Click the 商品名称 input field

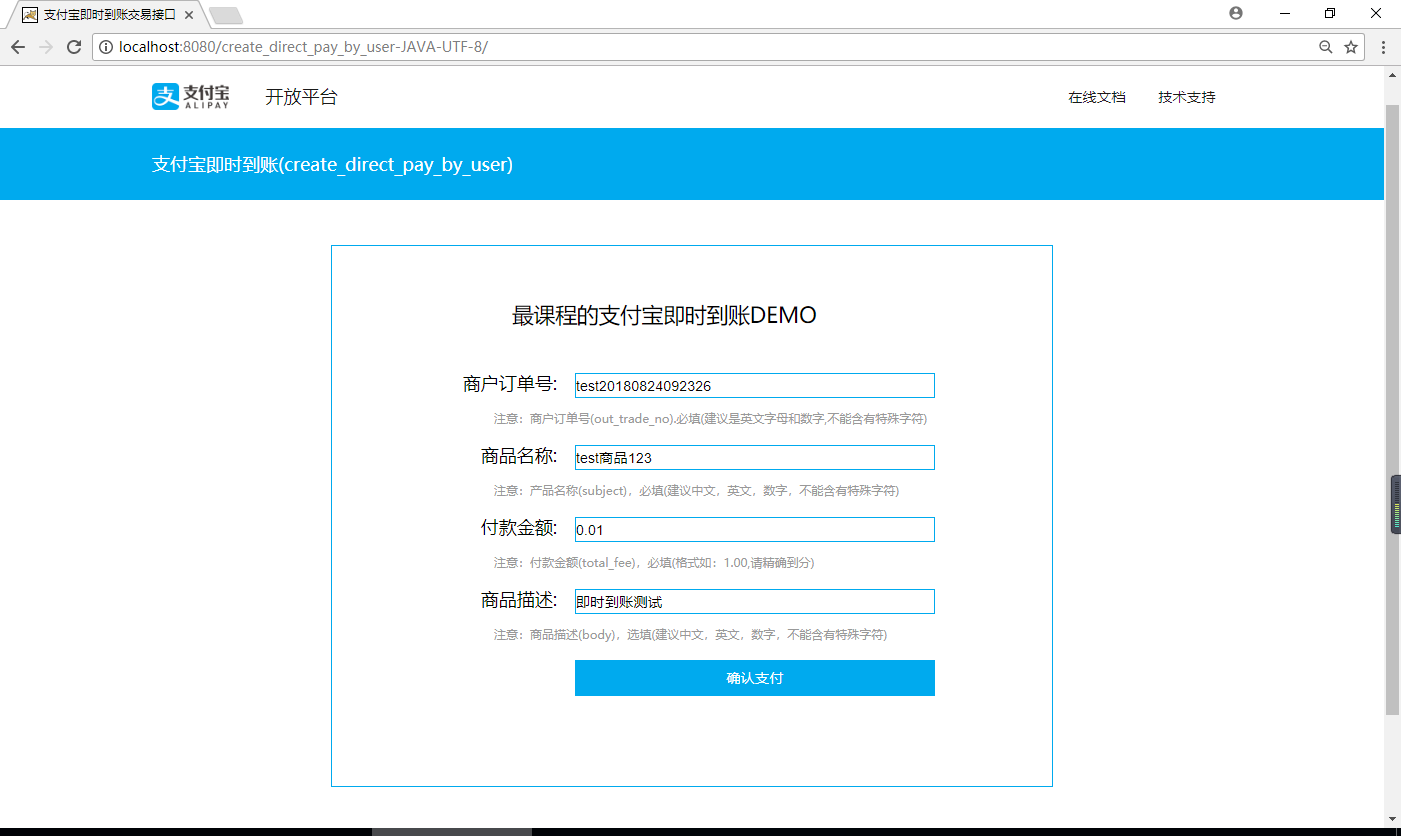(x=755, y=458)
